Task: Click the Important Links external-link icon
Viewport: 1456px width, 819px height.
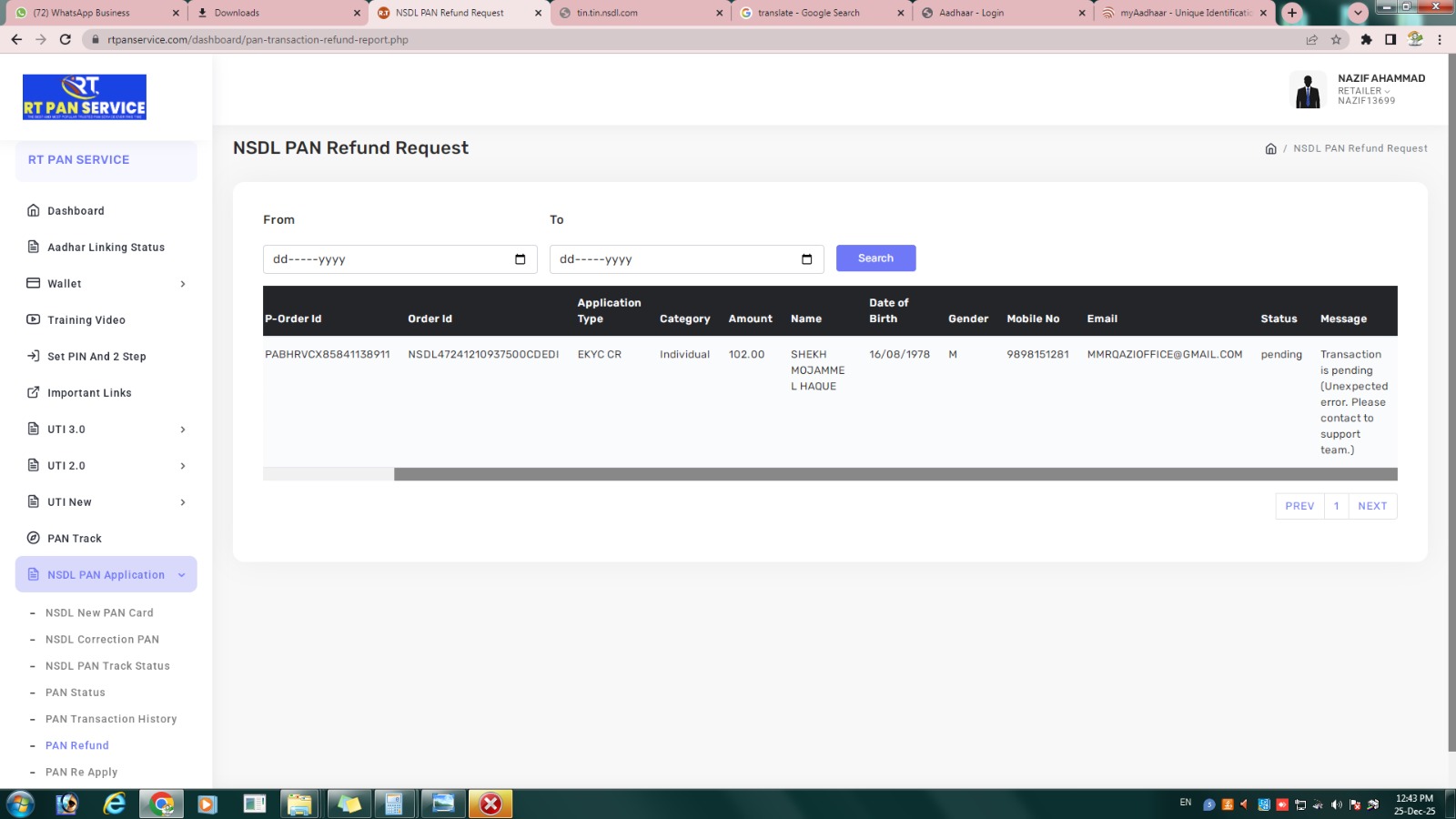Action: (x=34, y=392)
